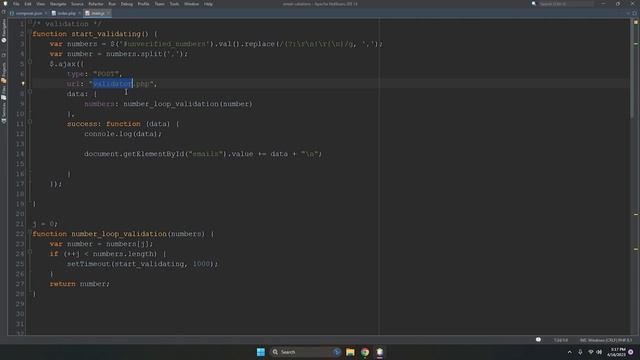
Task: Collapse the data block fold on line 8
Action: [x=30, y=92]
